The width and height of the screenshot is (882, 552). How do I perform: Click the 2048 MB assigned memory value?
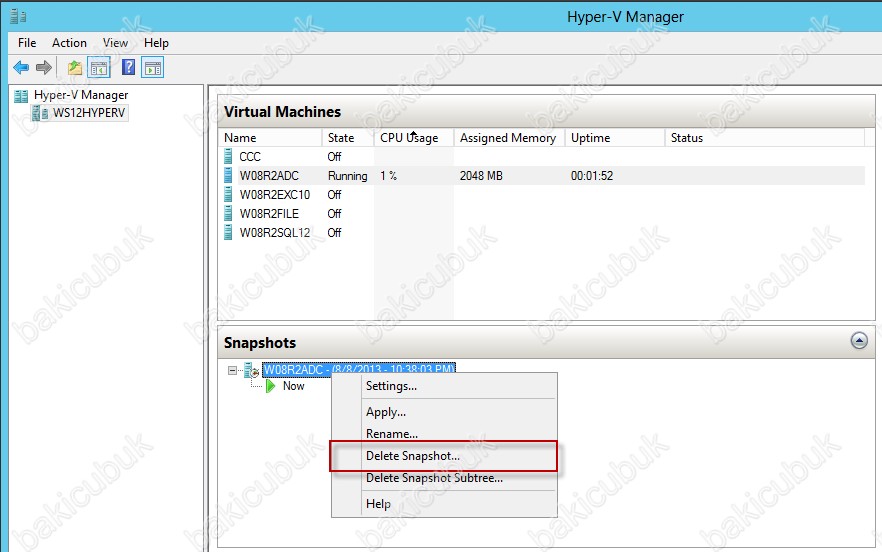pyautogui.click(x=481, y=176)
